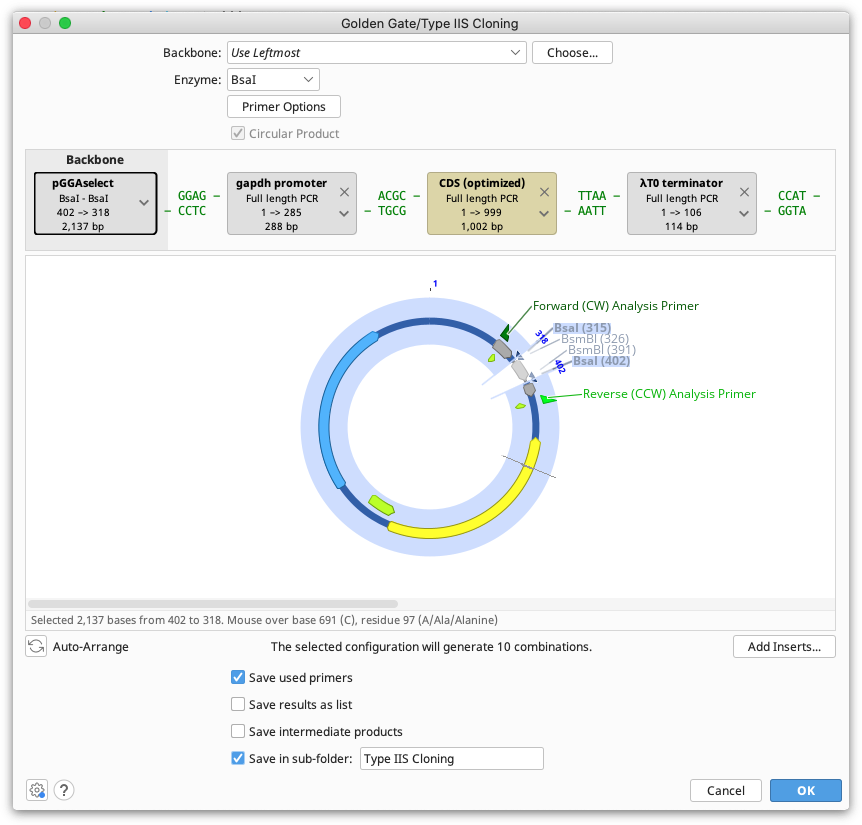Toggle Save used primers checkbox
This screenshot has height=825, width=862.
(x=237, y=677)
